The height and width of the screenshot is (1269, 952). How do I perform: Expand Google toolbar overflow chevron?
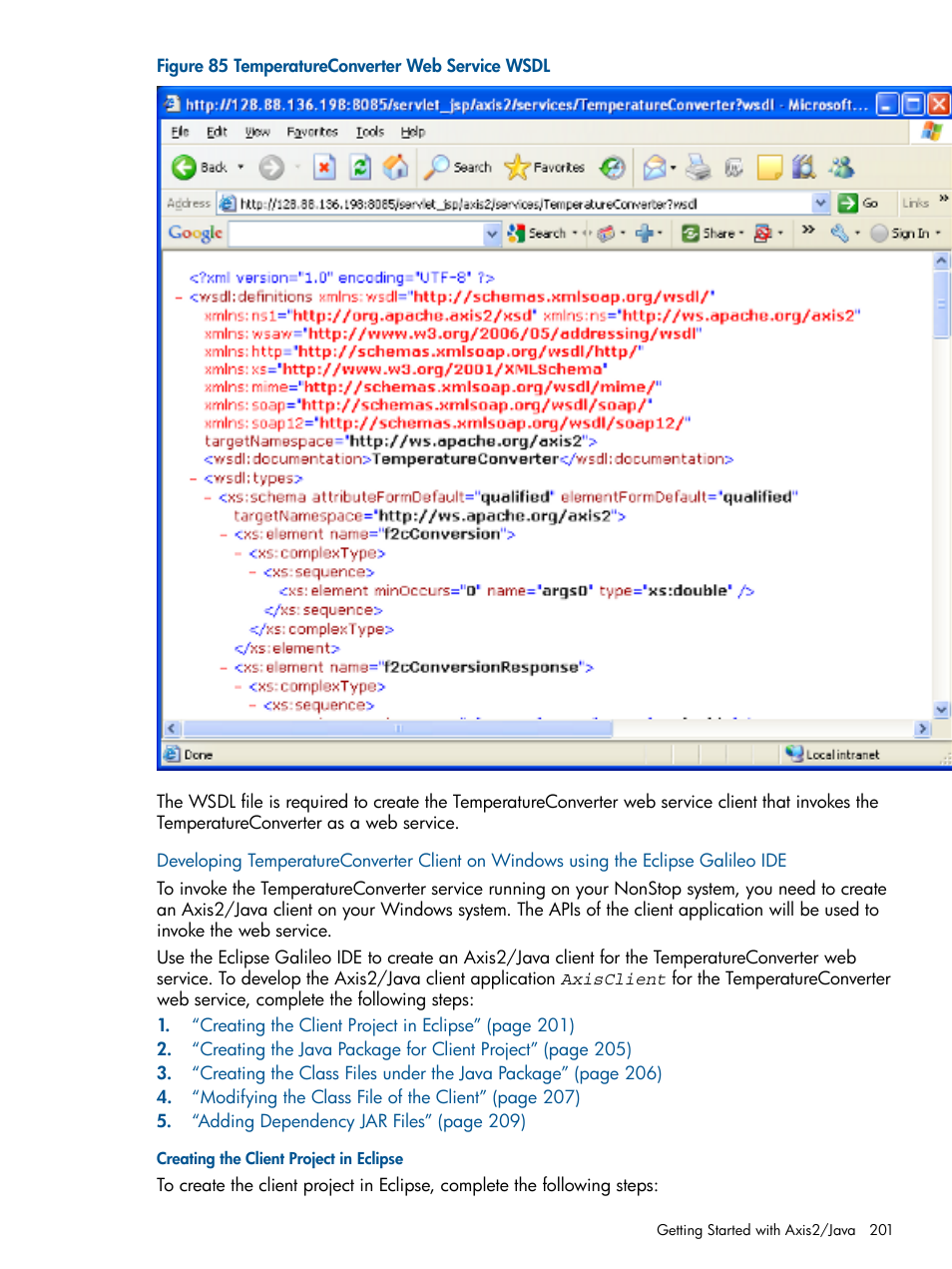[x=808, y=231]
